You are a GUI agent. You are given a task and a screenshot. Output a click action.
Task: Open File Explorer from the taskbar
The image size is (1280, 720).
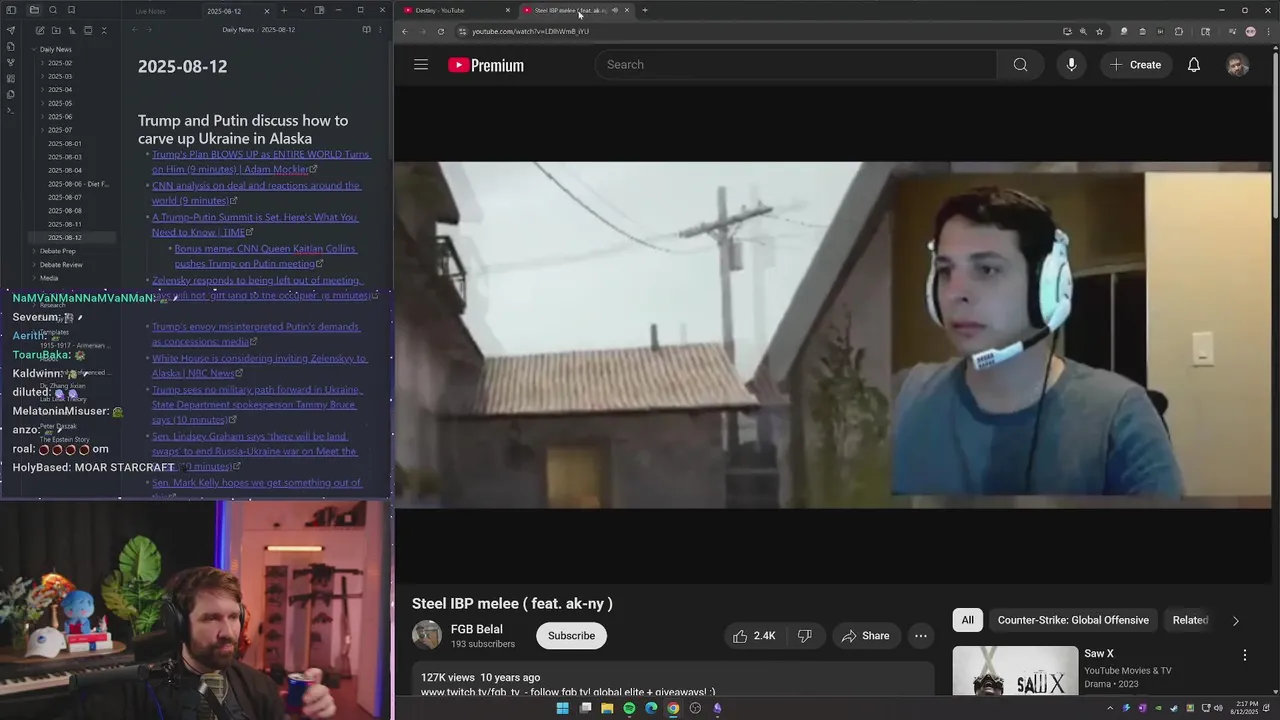point(607,708)
